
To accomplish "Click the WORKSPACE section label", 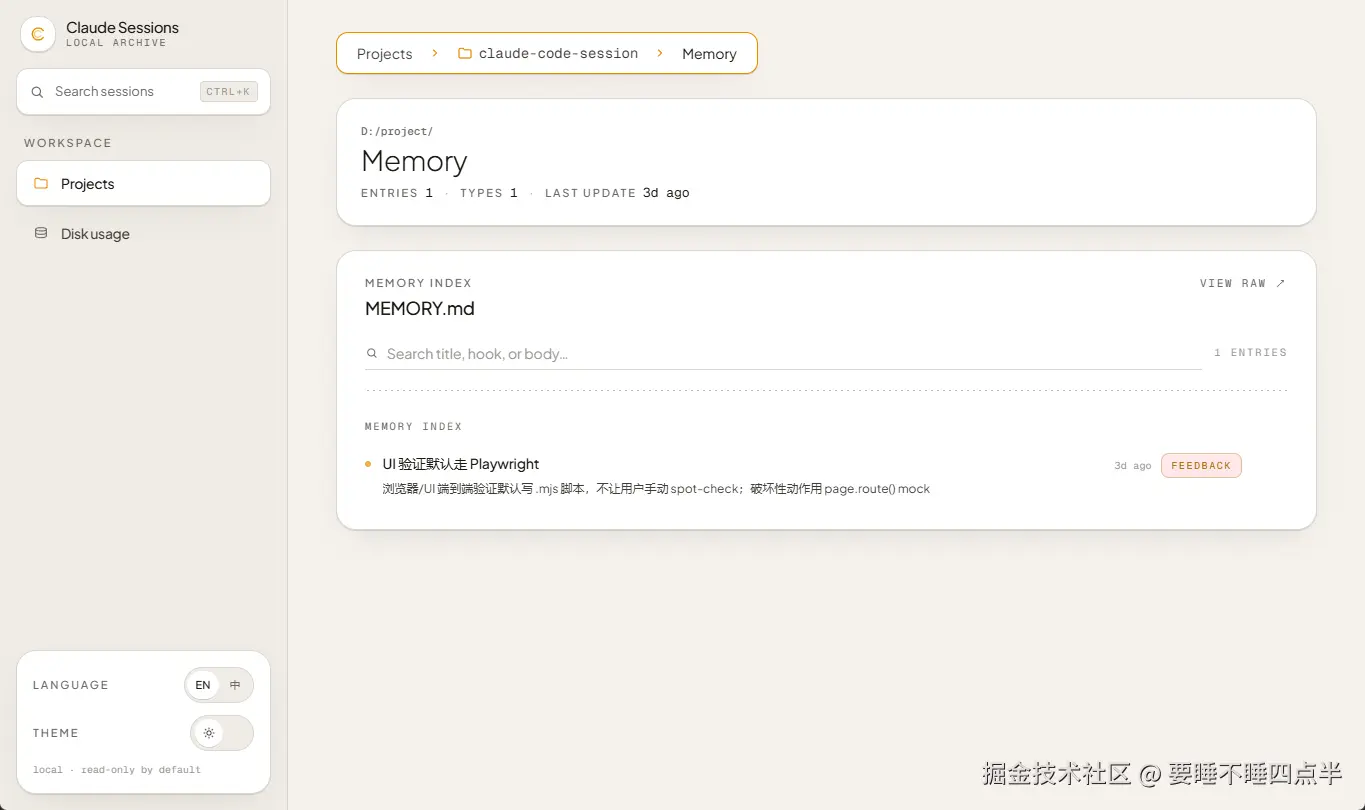I will click(x=68, y=143).
